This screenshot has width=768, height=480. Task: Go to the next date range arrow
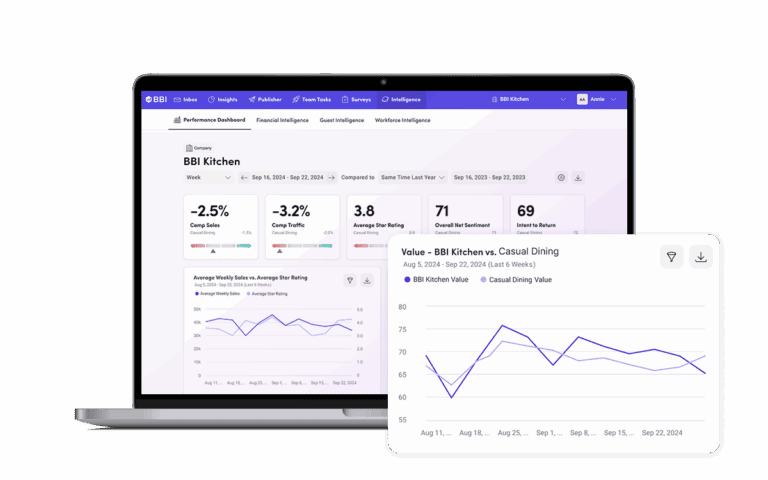coord(332,177)
